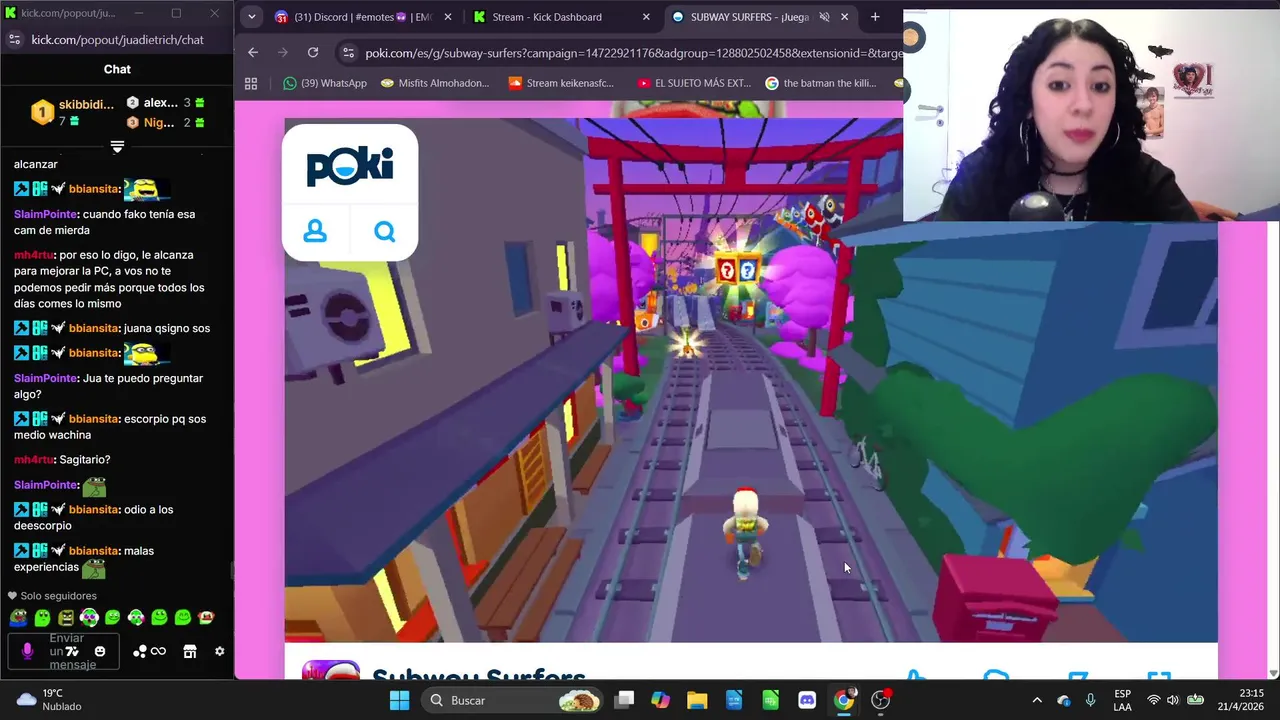Open Discord from taskbar
This screenshot has width=1280, height=720.
pyautogui.click(x=807, y=700)
